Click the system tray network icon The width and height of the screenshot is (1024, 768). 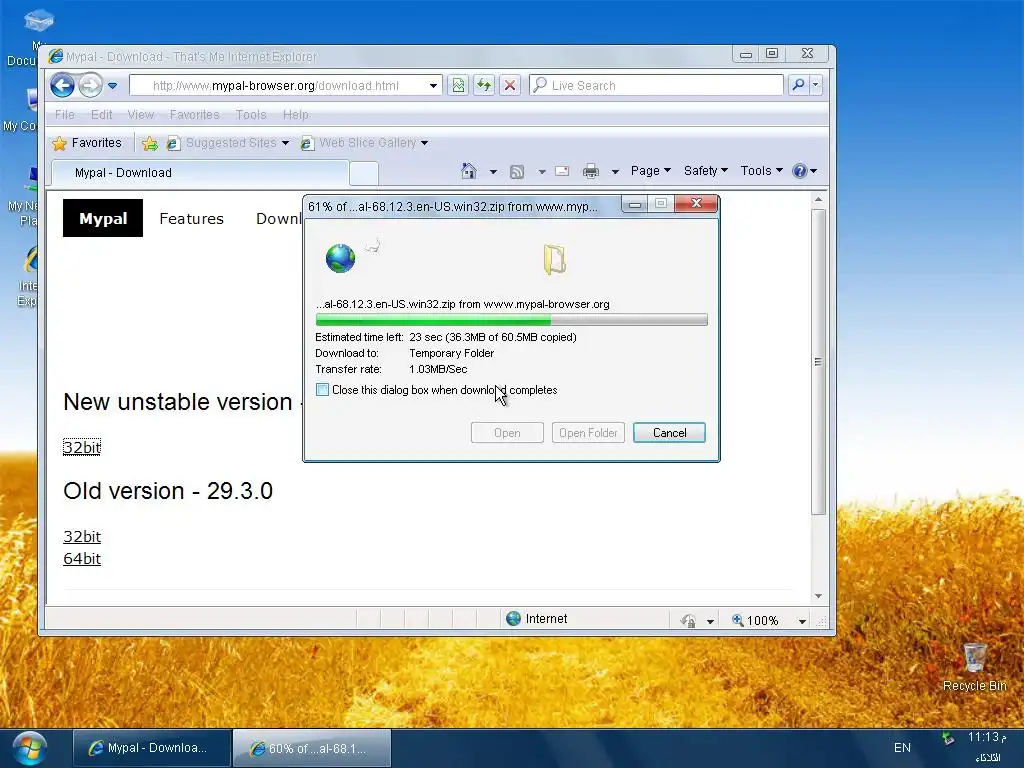click(x=947, y=739)
